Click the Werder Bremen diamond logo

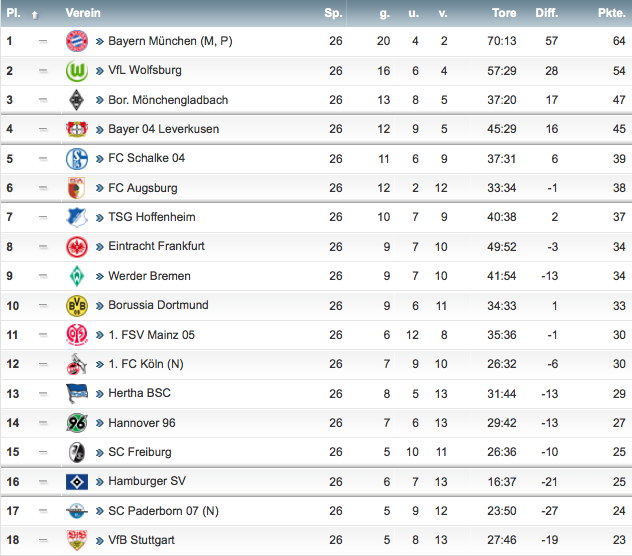(77, 276)
